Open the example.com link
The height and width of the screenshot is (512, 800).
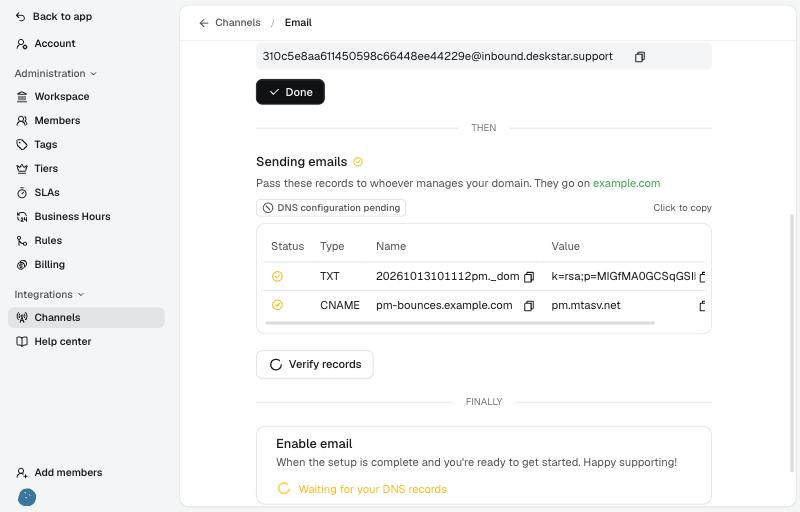point(626,184)
